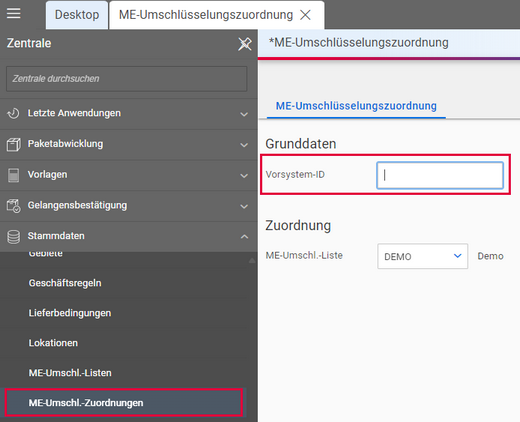
Task: Click the Zentrale panel title
Action: [x=29, y=43]
